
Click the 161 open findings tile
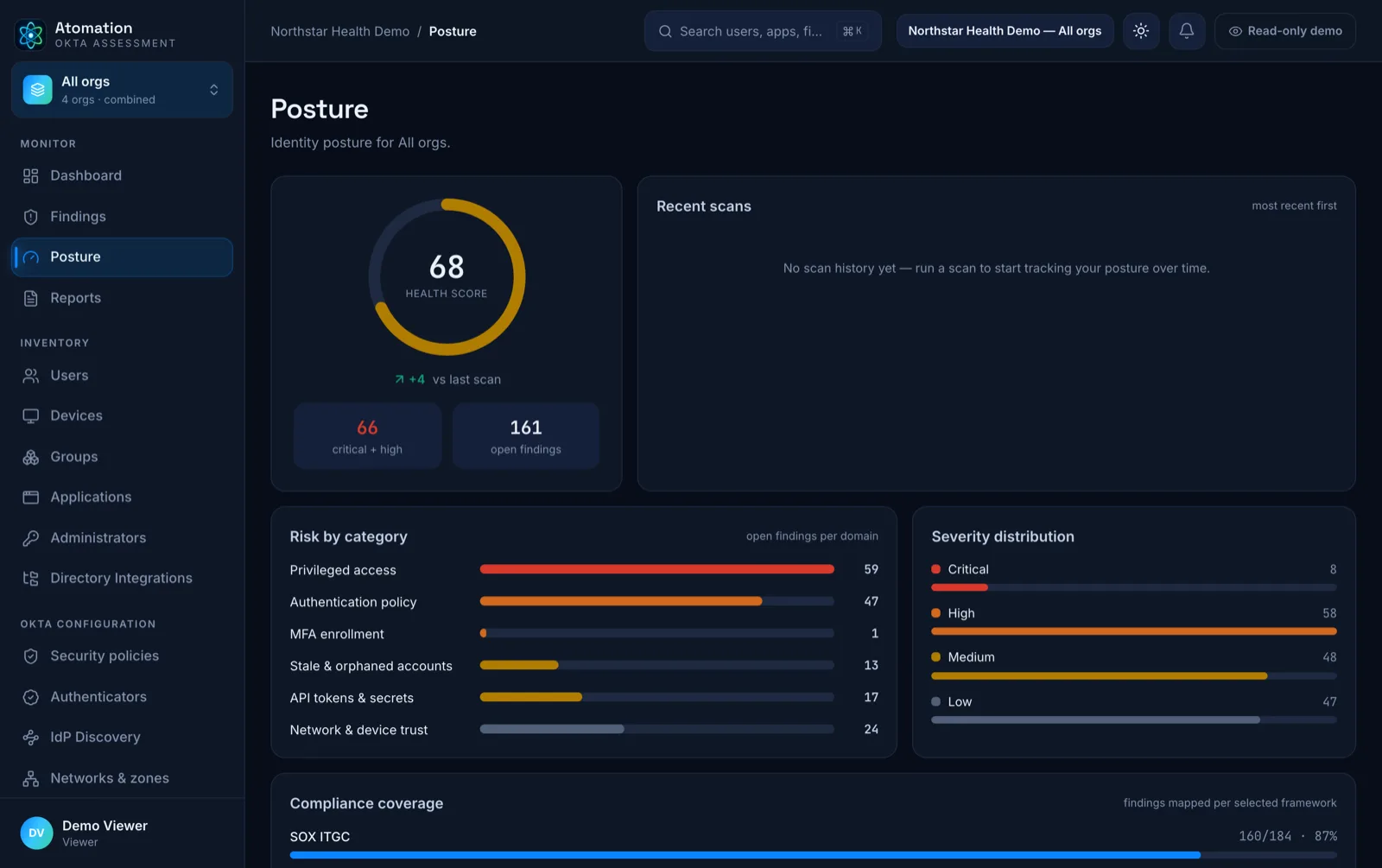click(526, 436)
